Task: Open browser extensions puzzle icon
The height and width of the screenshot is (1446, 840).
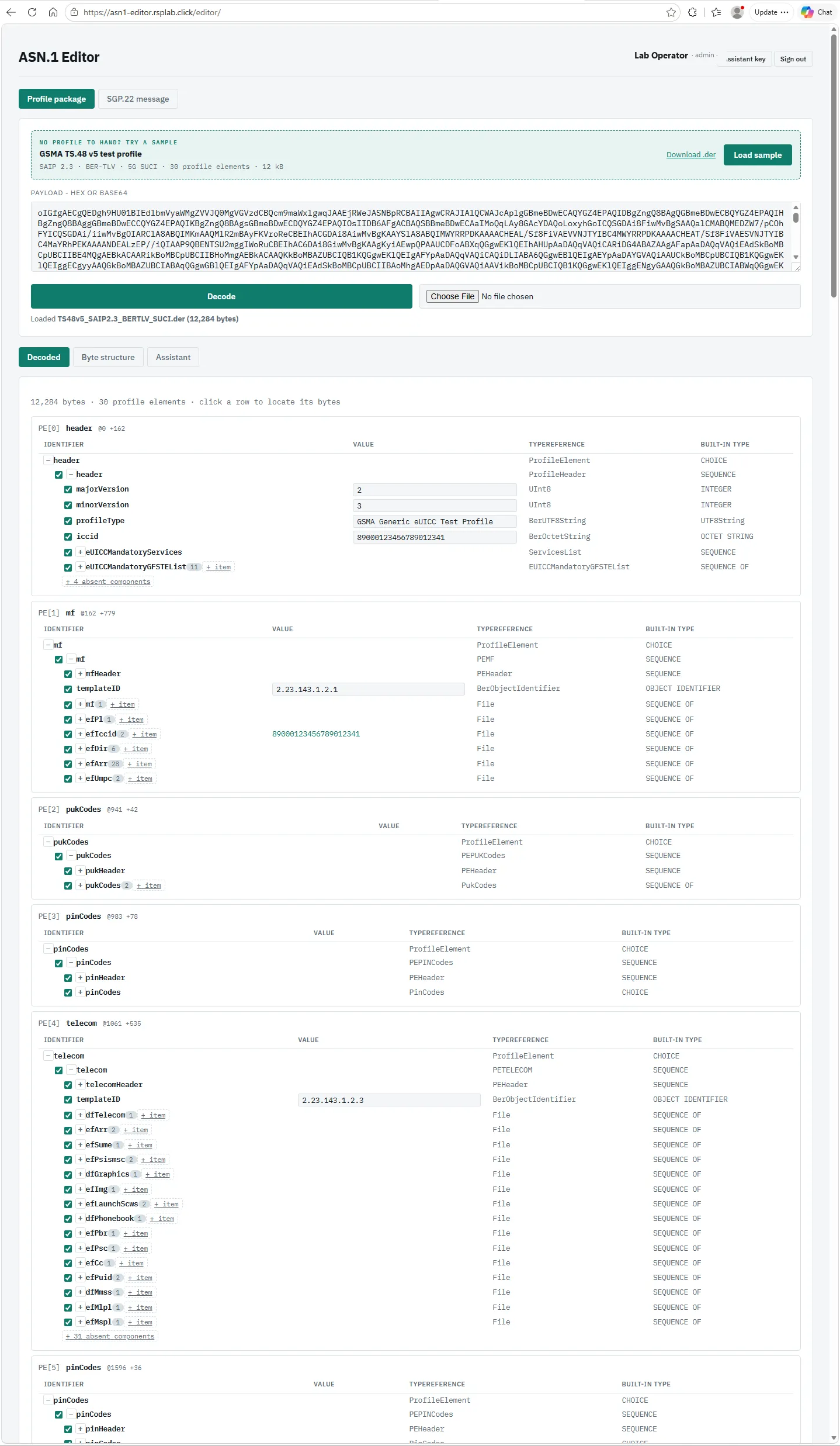Action: [x=693, y=12]
